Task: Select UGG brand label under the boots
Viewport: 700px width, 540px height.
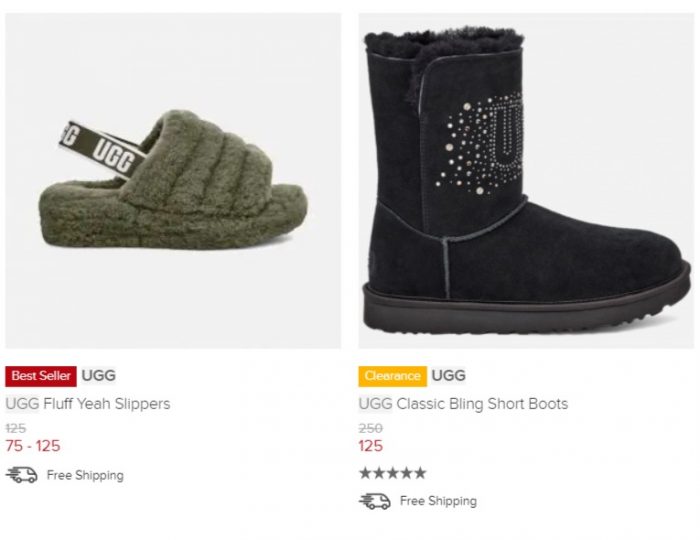Action: [449, 376]
